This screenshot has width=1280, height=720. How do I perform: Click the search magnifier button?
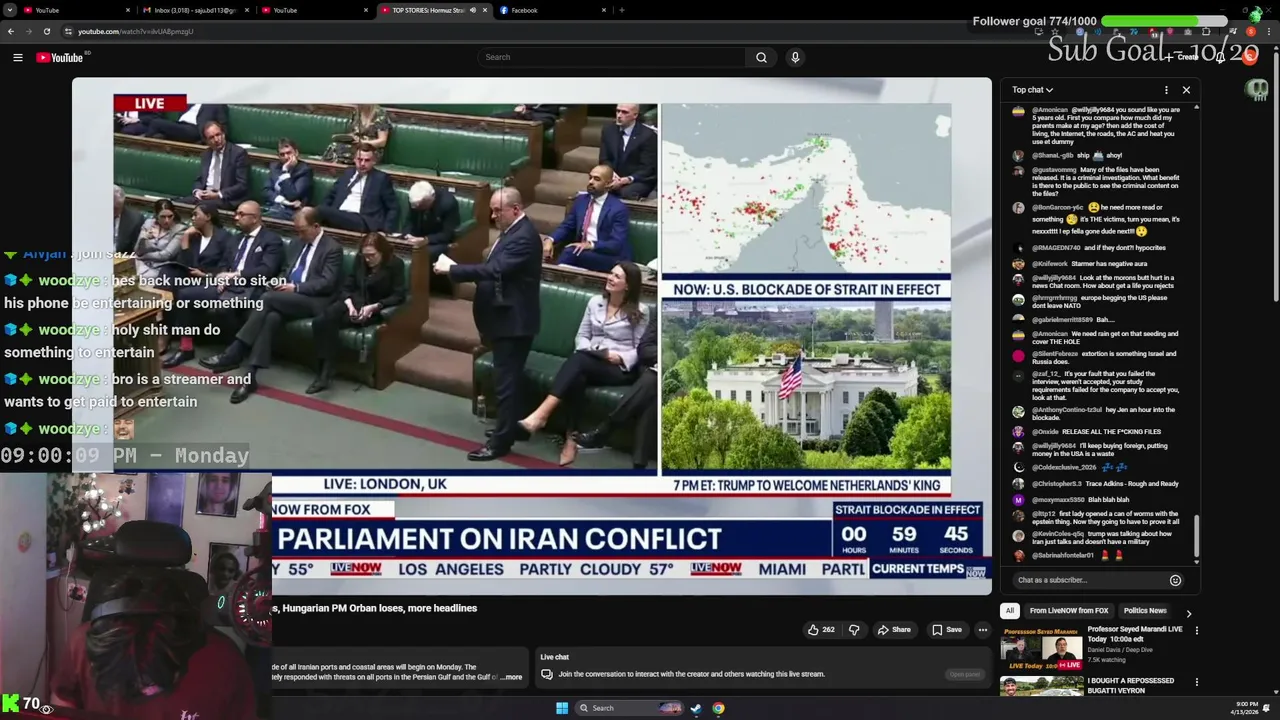tap(761, 57)
